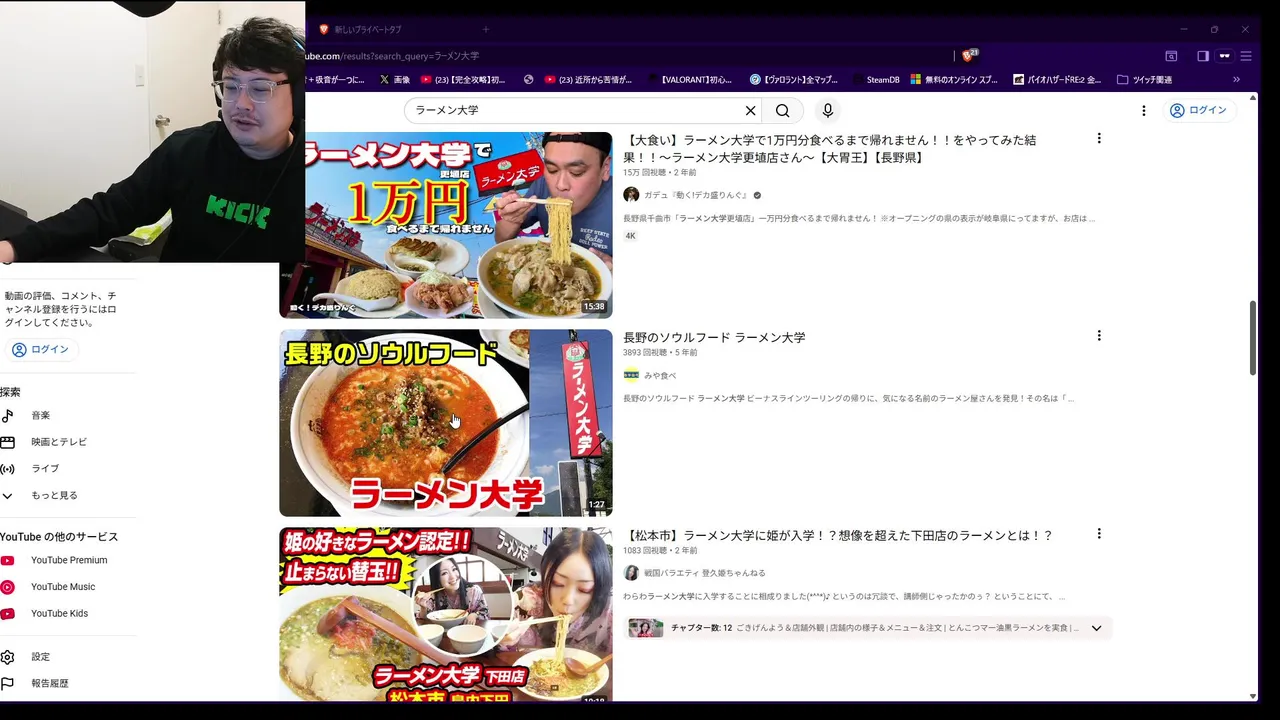Image resolution: width=1280 pixels, height=720 pixels.
Task: Open the ツイッチ関連 bookmark folder
Action: point(1144,80)
